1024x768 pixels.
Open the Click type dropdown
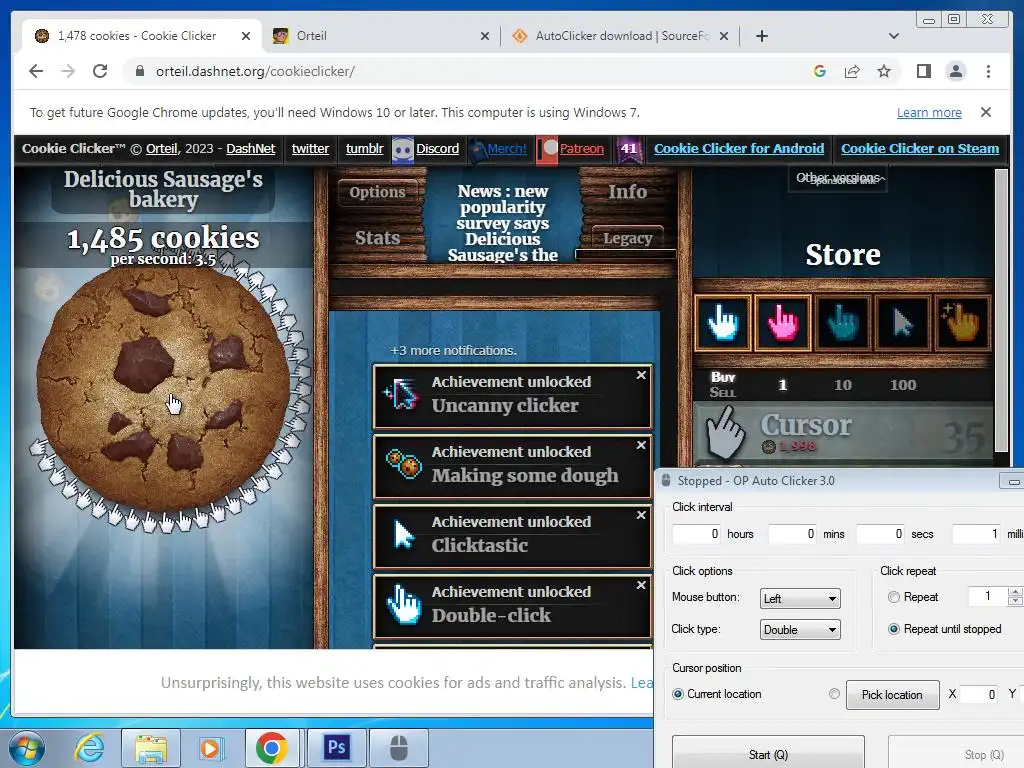click(800, 630)
